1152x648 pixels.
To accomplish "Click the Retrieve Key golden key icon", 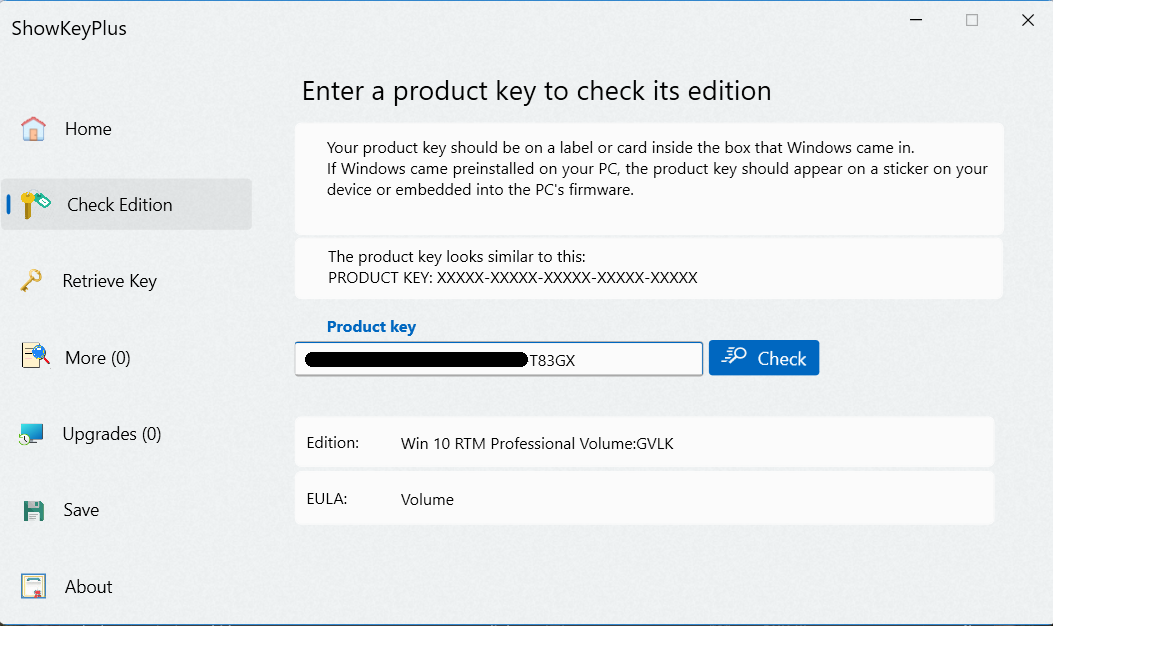I will coord(31,281).
